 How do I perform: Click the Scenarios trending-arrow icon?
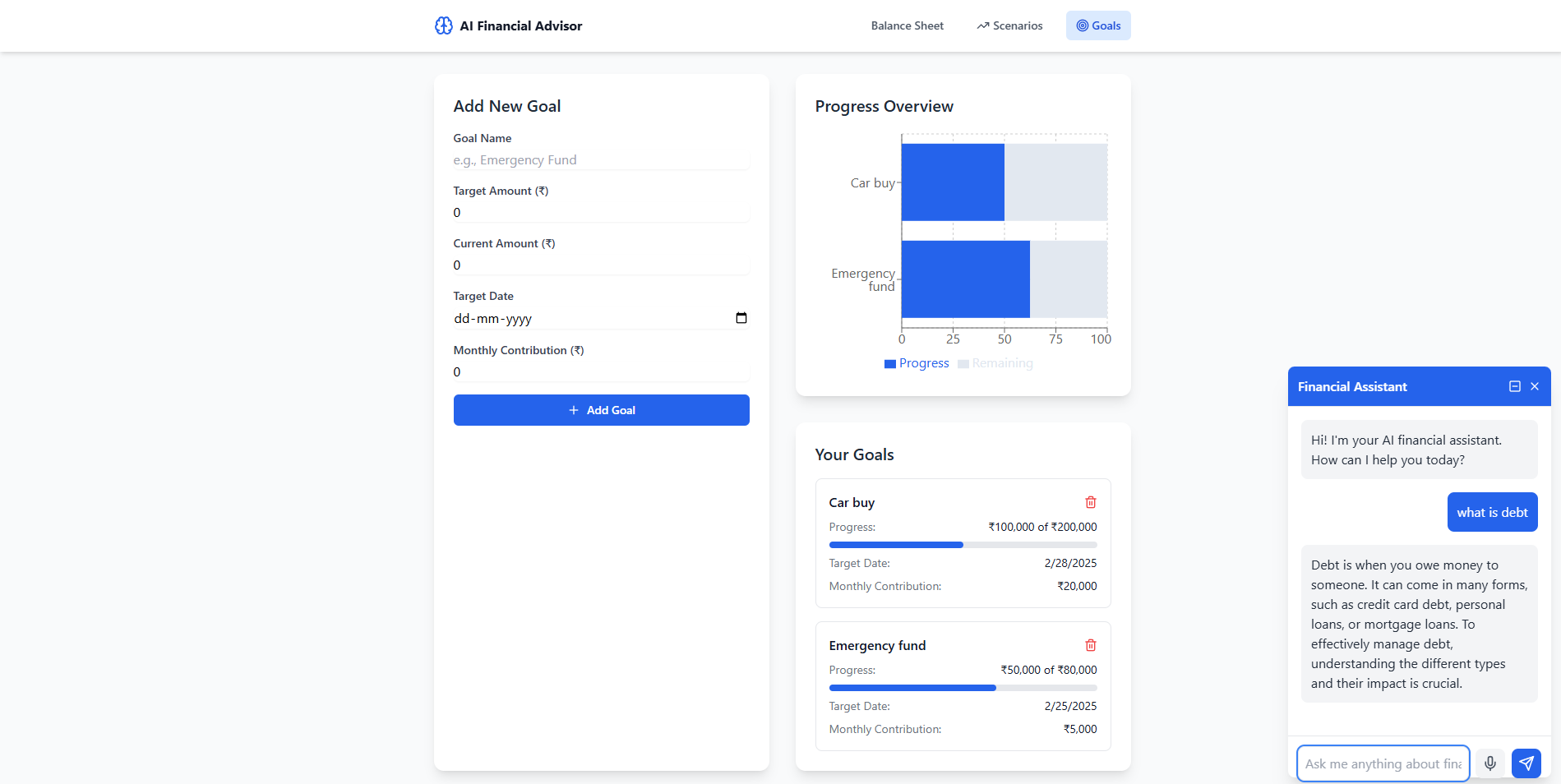coord(982,25)
